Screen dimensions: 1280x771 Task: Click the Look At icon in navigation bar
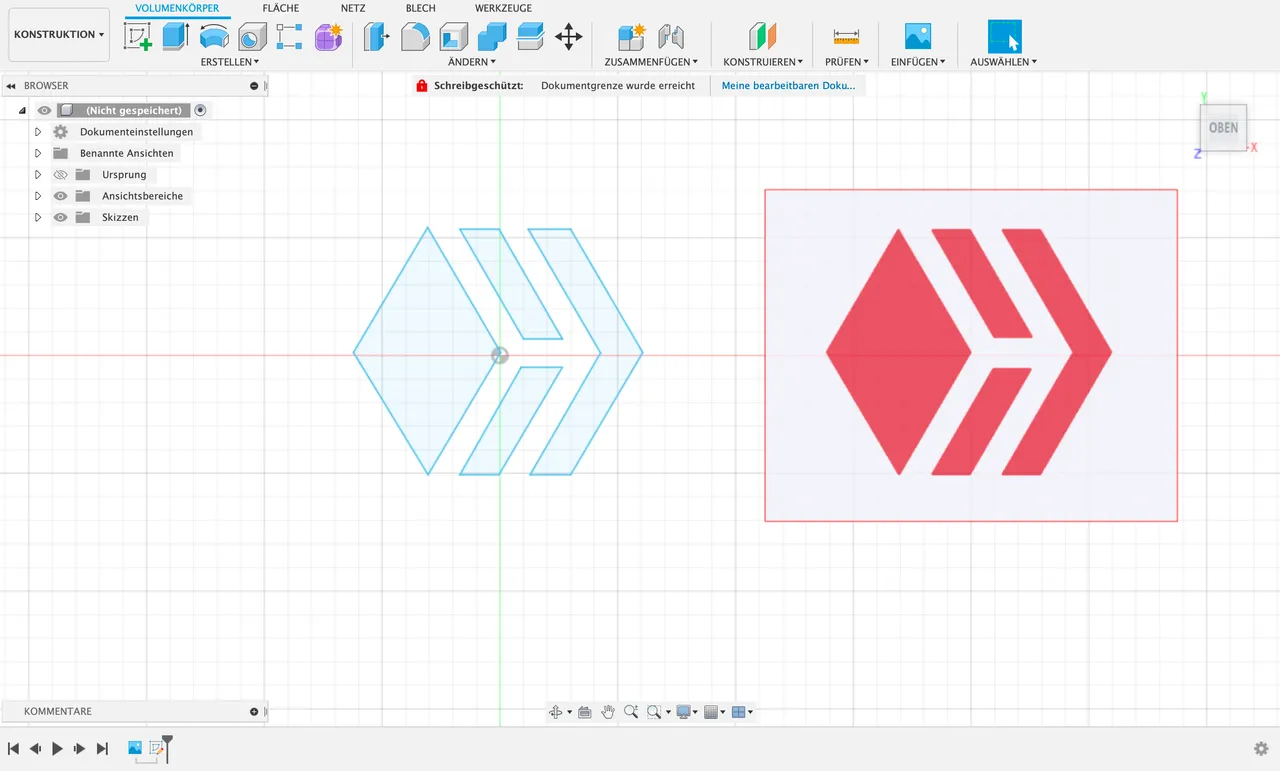(585, 712)
